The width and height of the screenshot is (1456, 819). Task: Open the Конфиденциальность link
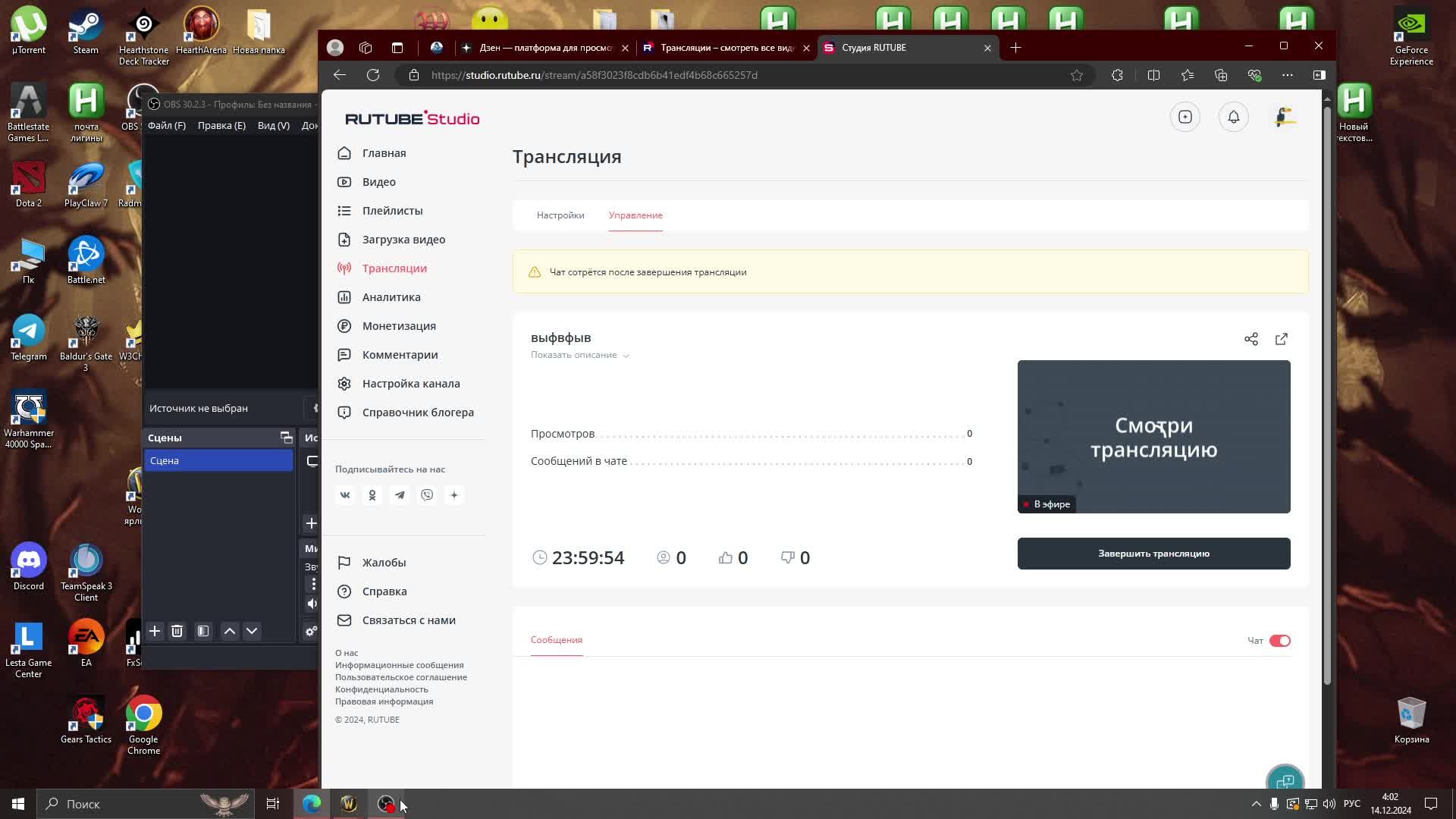click(x=381, y=689)
